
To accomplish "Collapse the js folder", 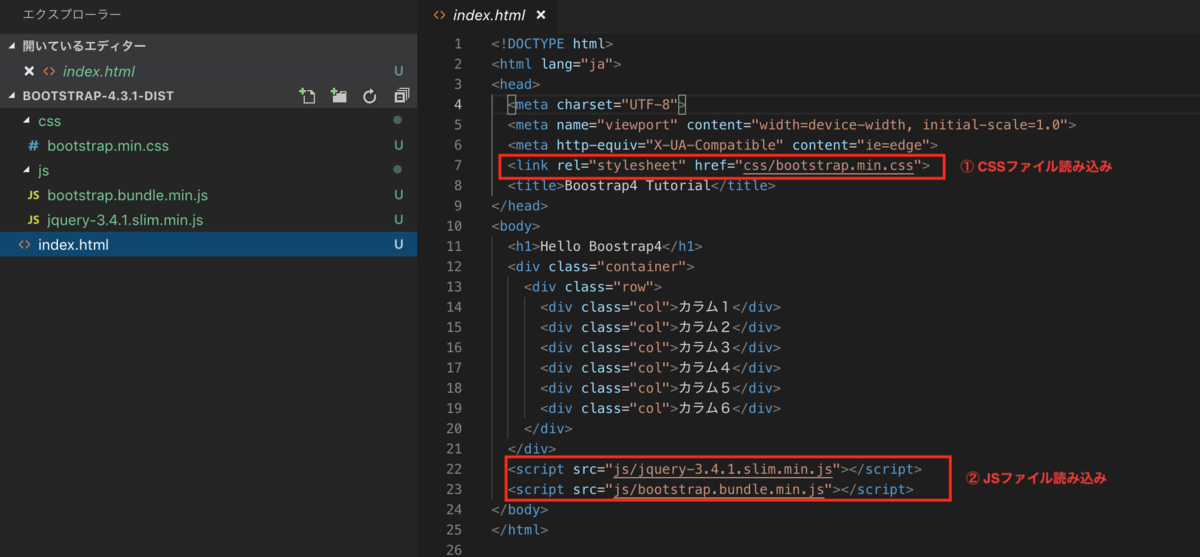I will click(208, 171).
